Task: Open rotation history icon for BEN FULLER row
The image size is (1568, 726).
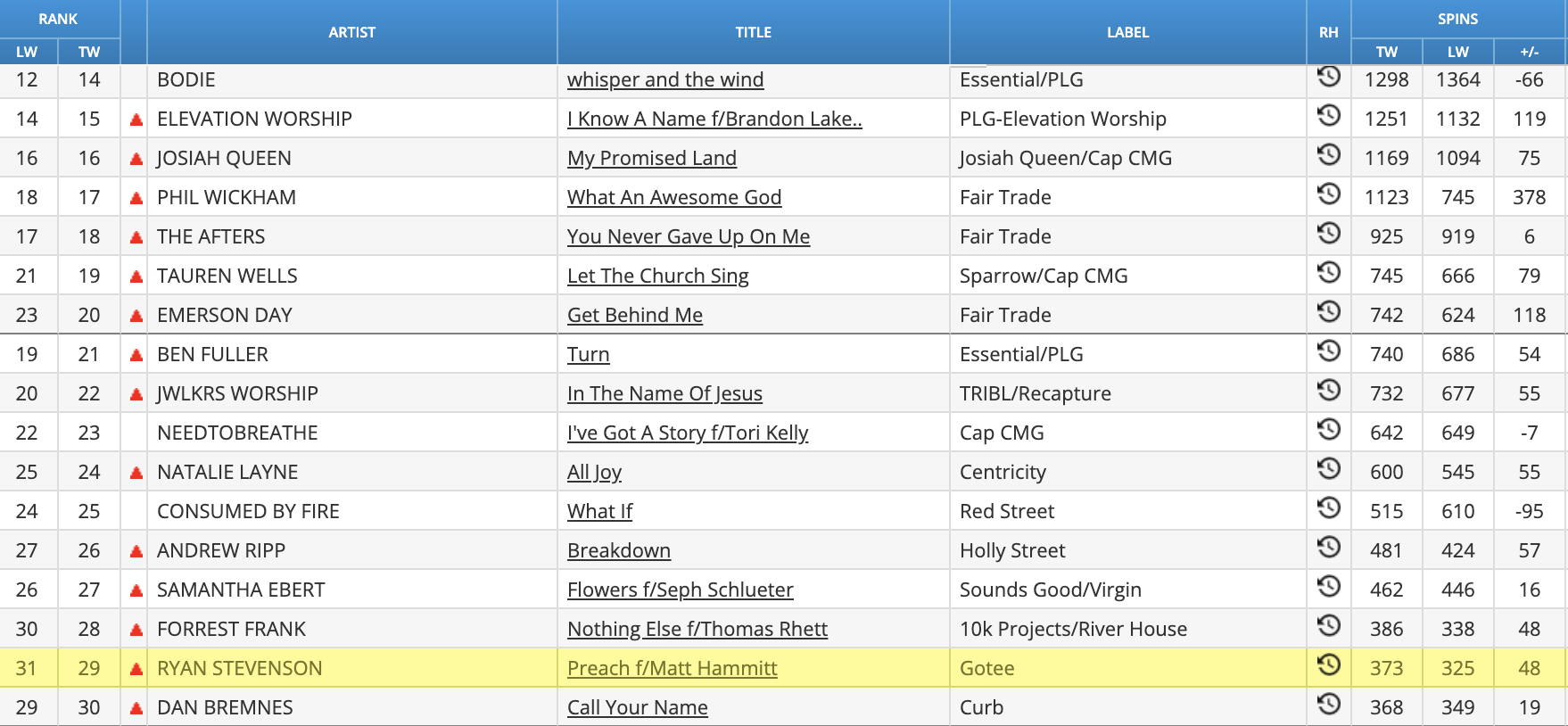Action: pyautogui.click(x=1329, y=351)
